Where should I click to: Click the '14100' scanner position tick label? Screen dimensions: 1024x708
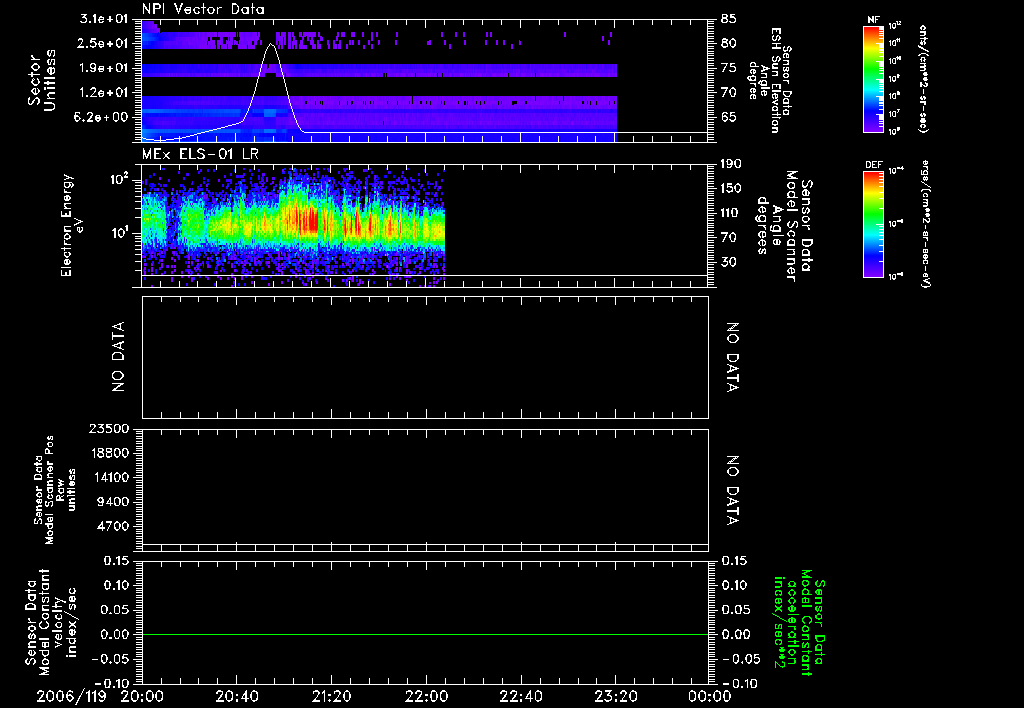108,477
